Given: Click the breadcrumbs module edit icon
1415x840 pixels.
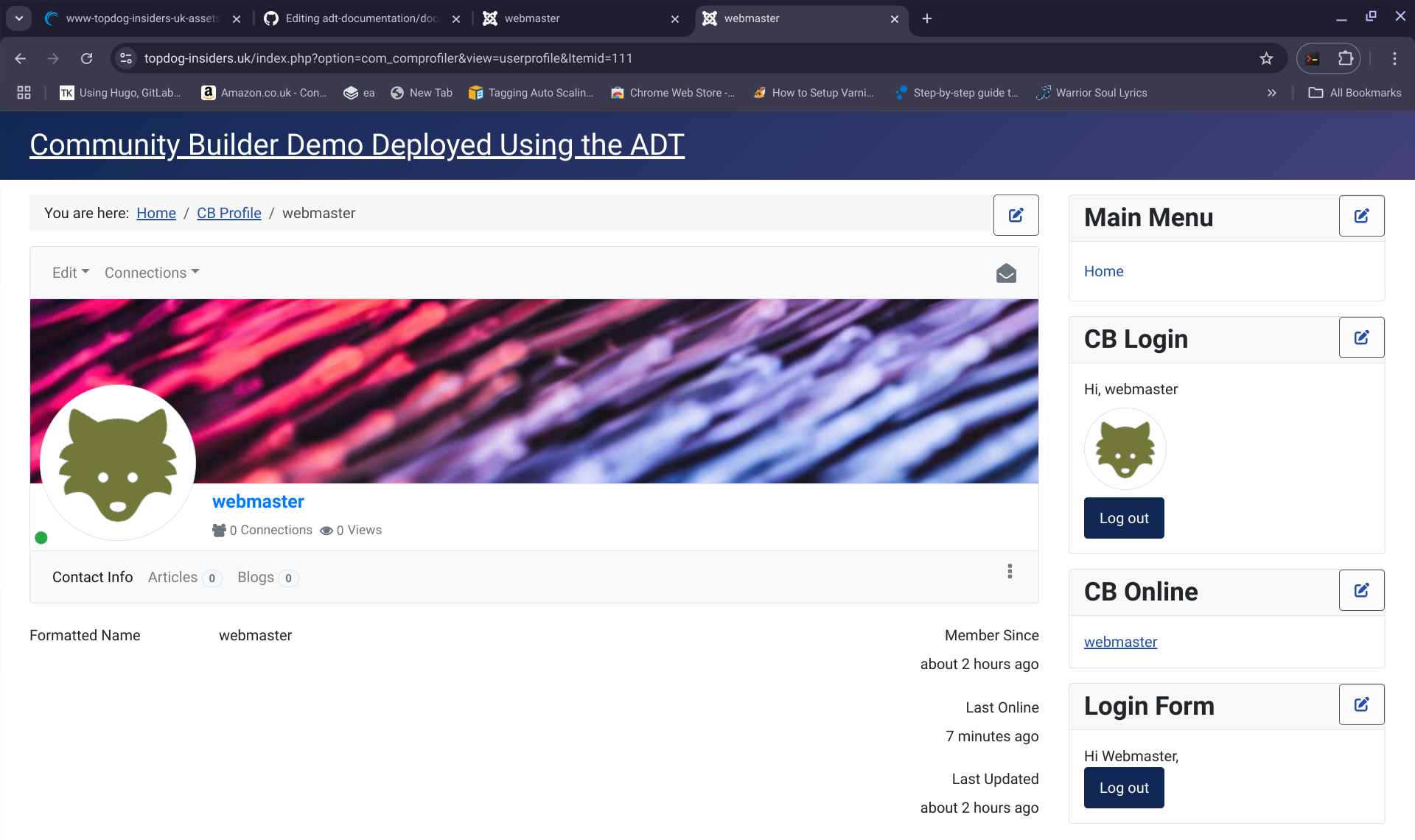Looking at the screenshot, I should tap(1016, 215).
